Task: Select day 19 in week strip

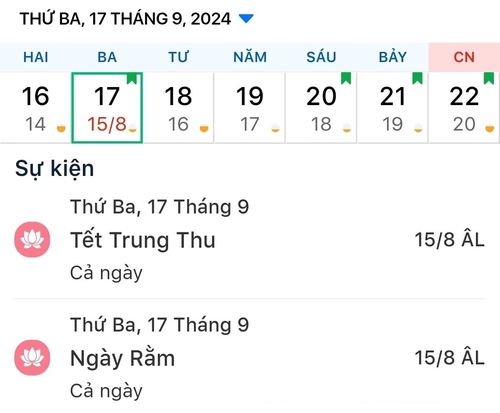Action: (x=250, y=108)
